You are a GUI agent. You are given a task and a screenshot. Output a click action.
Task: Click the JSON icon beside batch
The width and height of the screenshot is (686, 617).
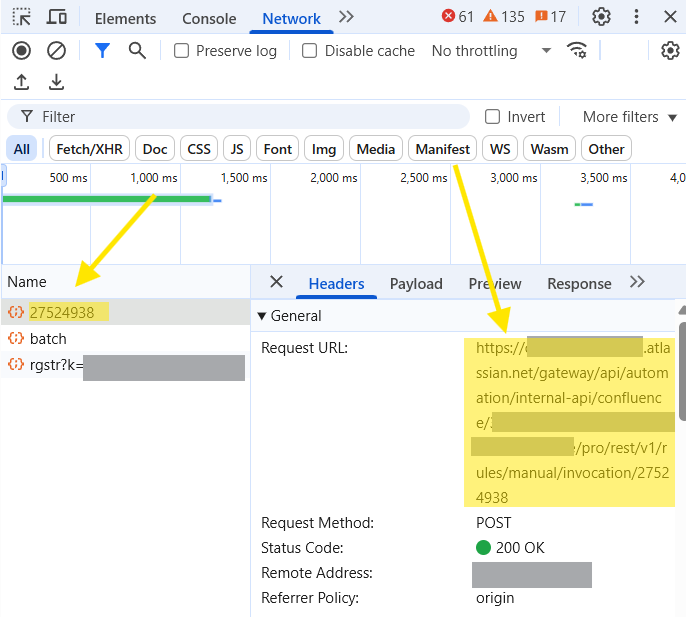tap(16, 338)
